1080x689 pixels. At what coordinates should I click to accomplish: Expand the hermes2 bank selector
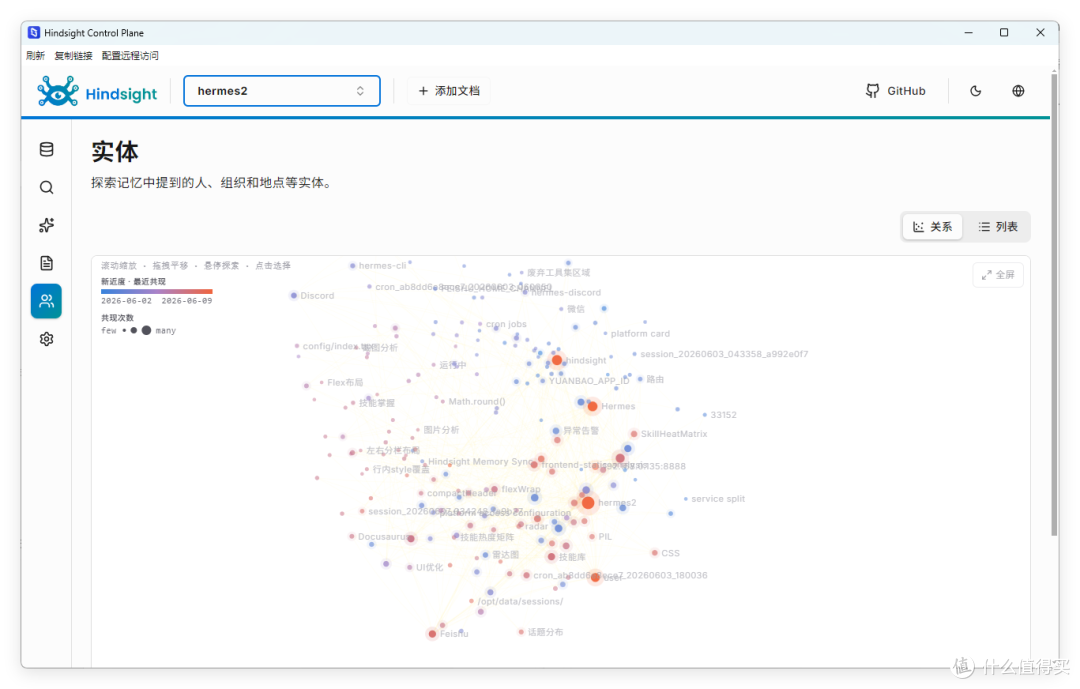[282, 91]
